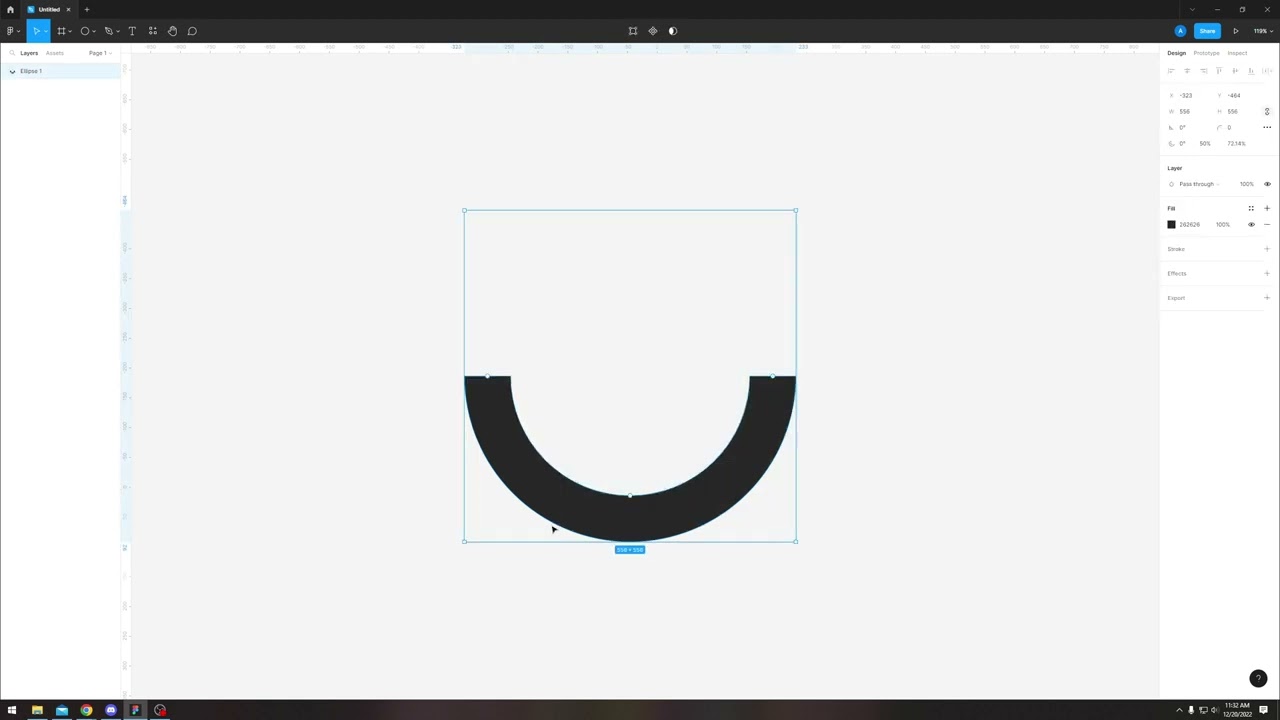Toggle layer visibility eye in Layer section

[x=1267, y=184]
